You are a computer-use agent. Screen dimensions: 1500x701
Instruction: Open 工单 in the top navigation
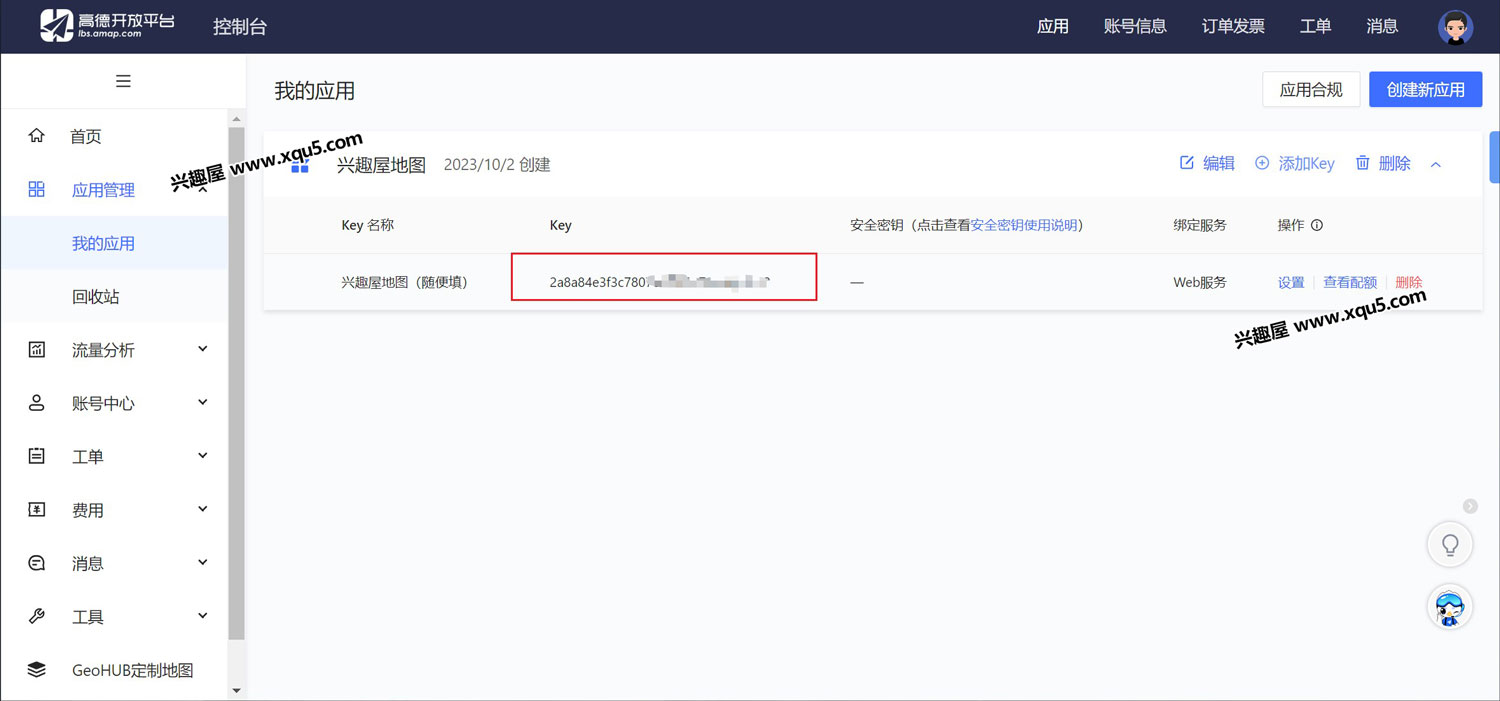(1315, 27)
